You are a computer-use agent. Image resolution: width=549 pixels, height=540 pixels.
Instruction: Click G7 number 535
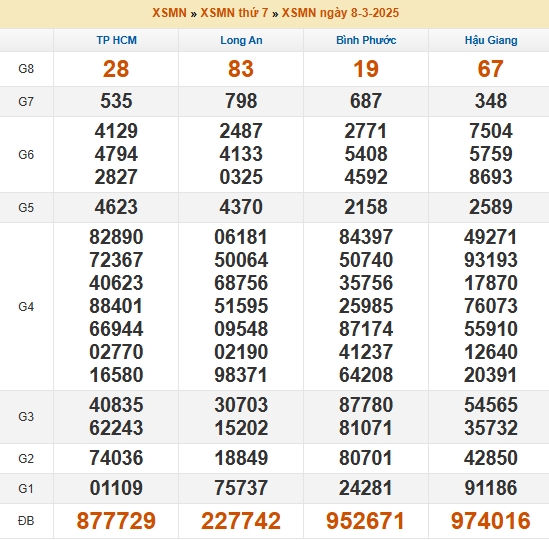[116, 101]
